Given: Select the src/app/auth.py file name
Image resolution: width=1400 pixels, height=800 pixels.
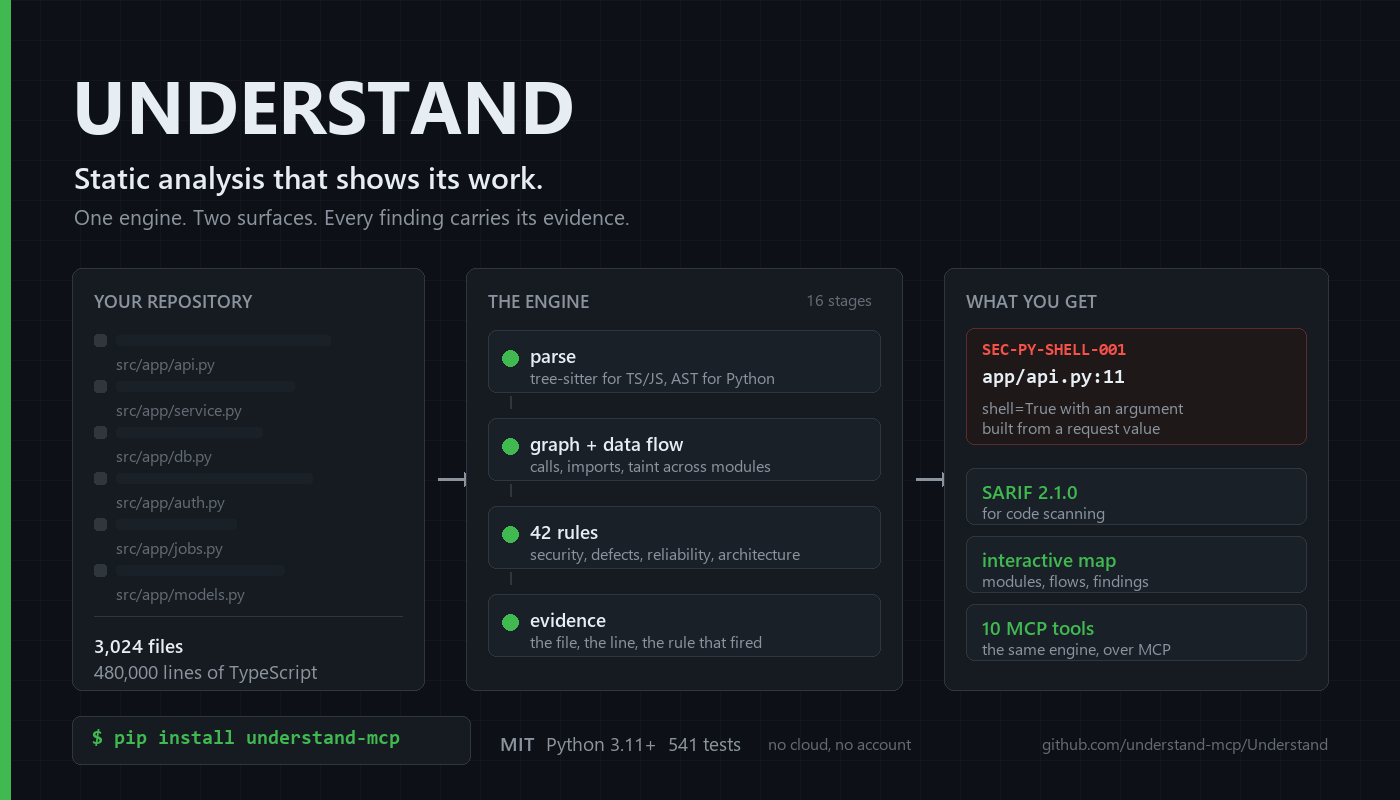Looking at the screenshot, I should [x=170, y=503].
